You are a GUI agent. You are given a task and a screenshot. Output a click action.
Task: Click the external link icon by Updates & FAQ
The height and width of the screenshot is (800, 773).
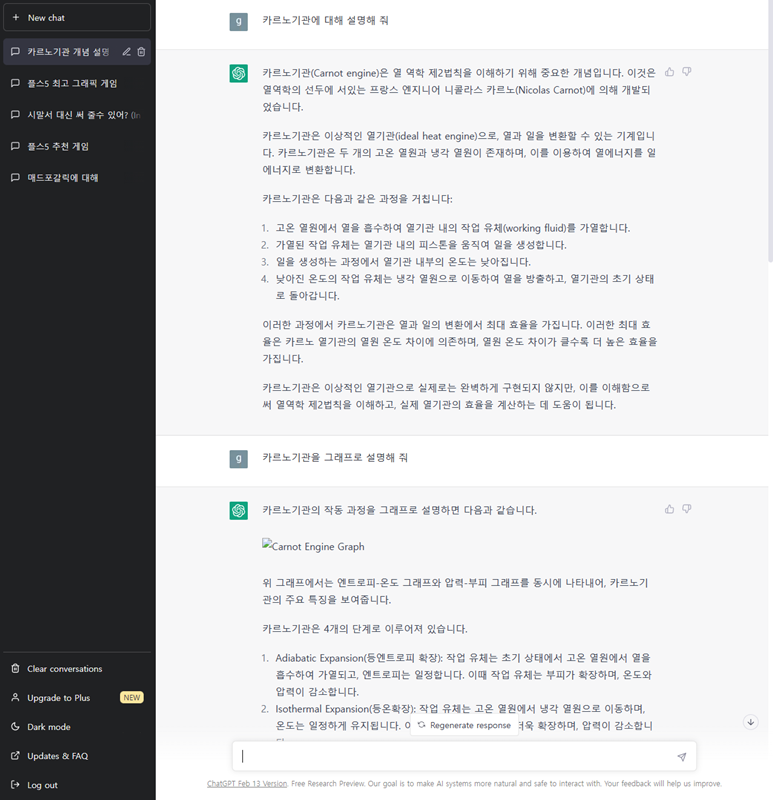click(x=15, y=755)
